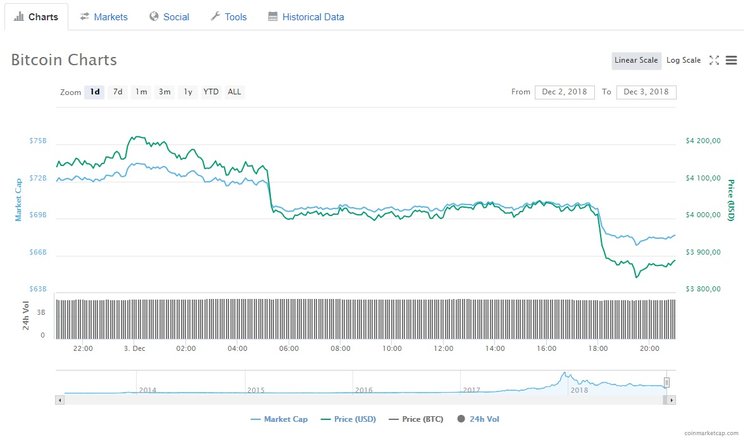Open the chart hamburger menu
This screenshot has height=444, width=750.
[x=731, y=60]
